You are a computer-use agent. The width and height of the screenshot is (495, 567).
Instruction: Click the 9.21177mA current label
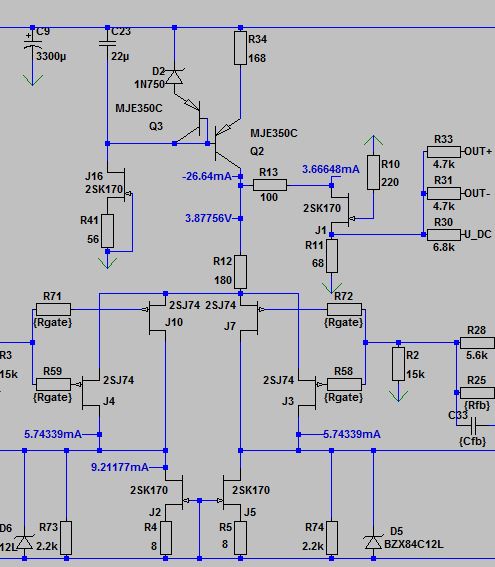pyautogui.click(x=120, y=468)
